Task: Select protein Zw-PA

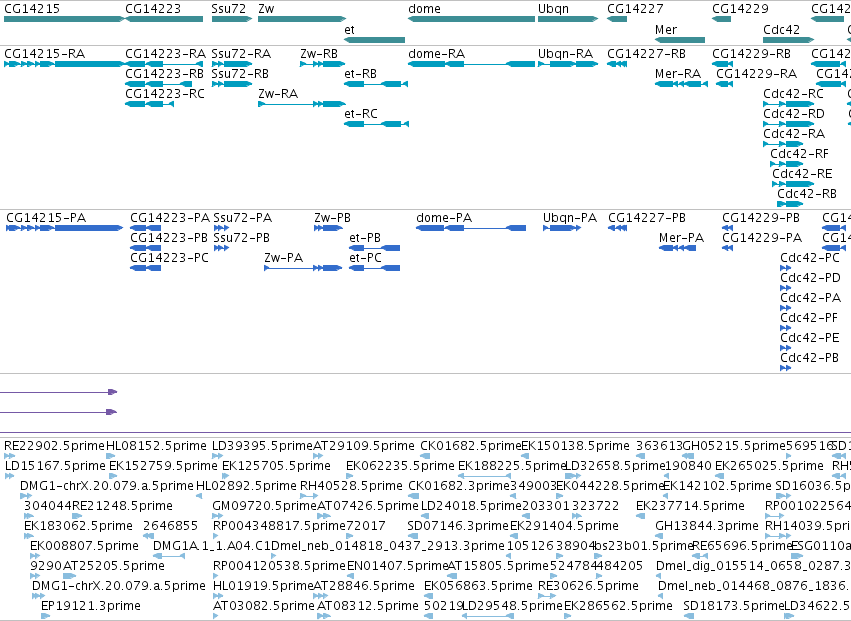Action: click(303, 268)
